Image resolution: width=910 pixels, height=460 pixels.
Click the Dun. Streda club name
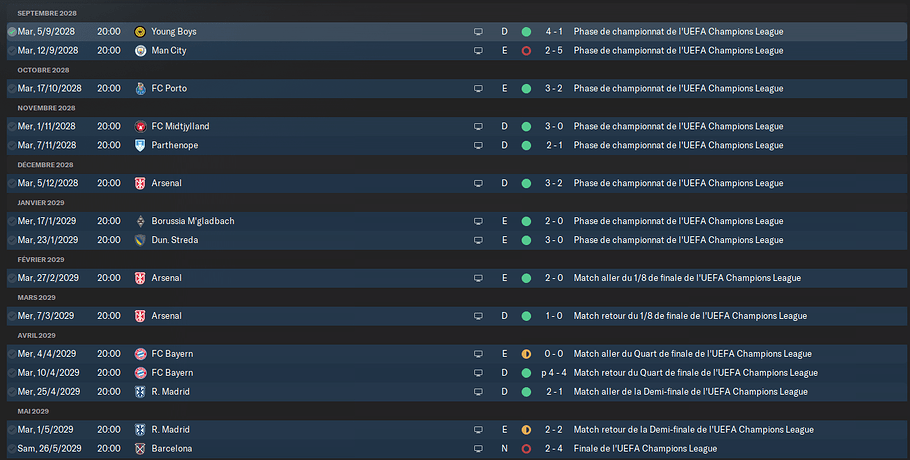tap(175, 240)
